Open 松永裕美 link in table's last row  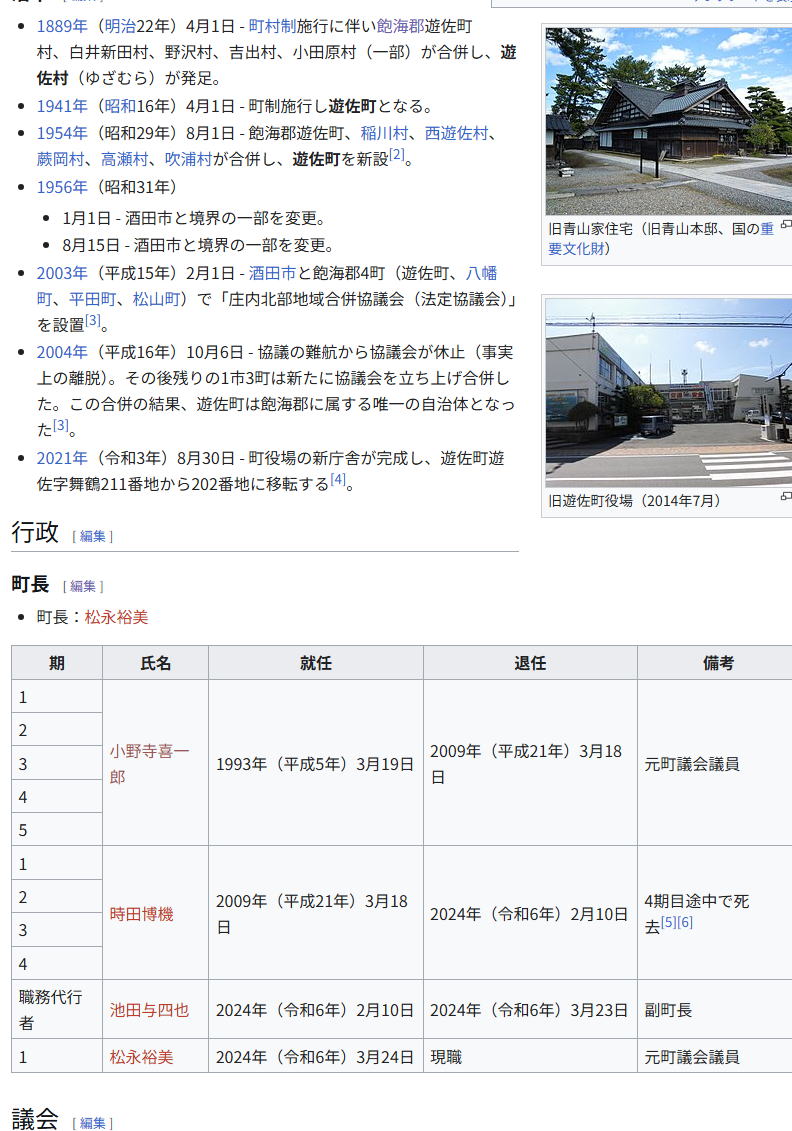click(141, 1057)
